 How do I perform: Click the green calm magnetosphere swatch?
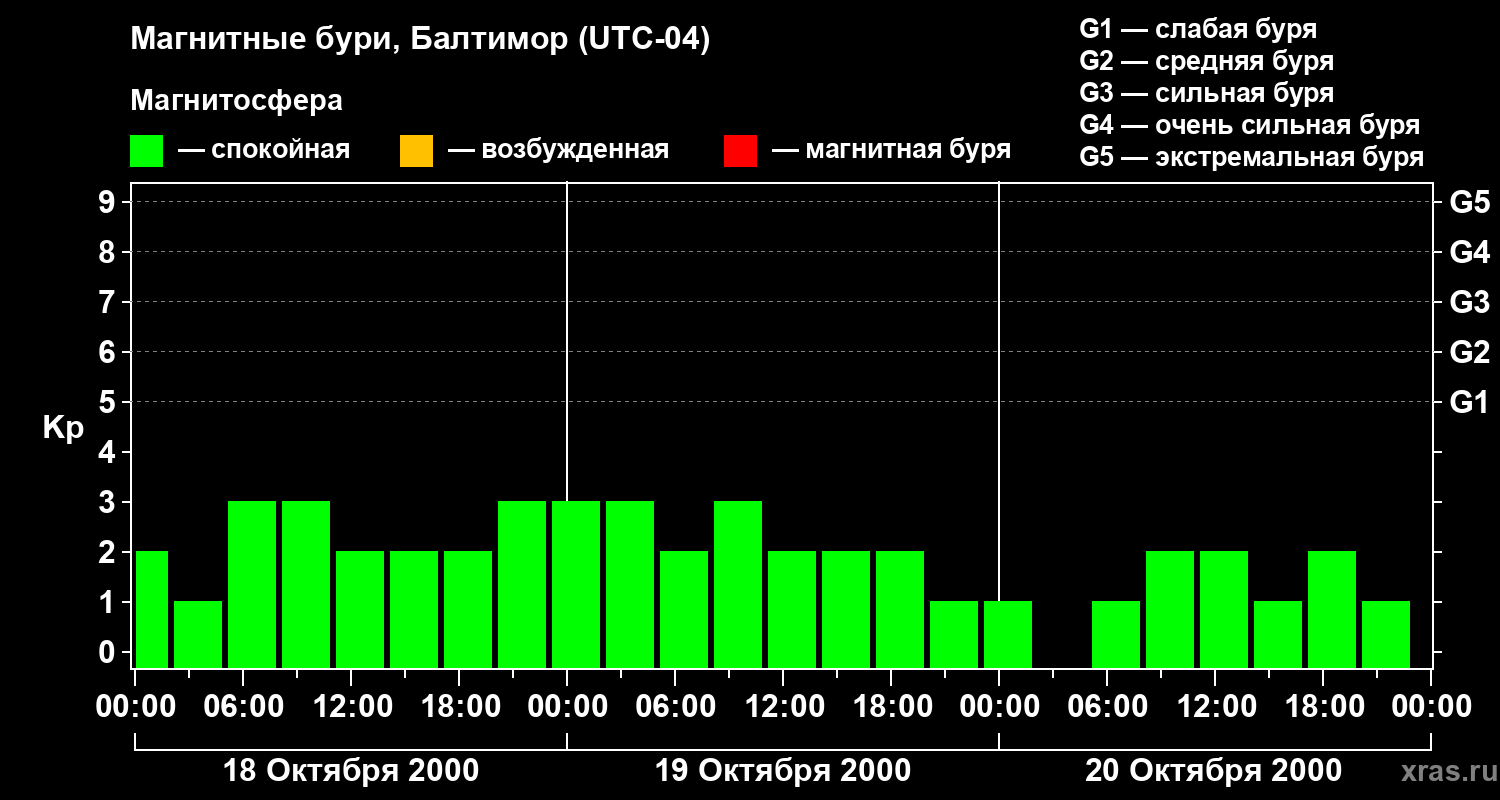coord(147,151)
